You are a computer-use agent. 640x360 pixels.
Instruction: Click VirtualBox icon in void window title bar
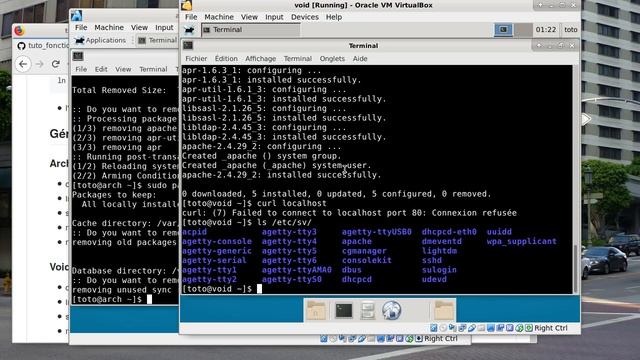click(x=187, y=5)
